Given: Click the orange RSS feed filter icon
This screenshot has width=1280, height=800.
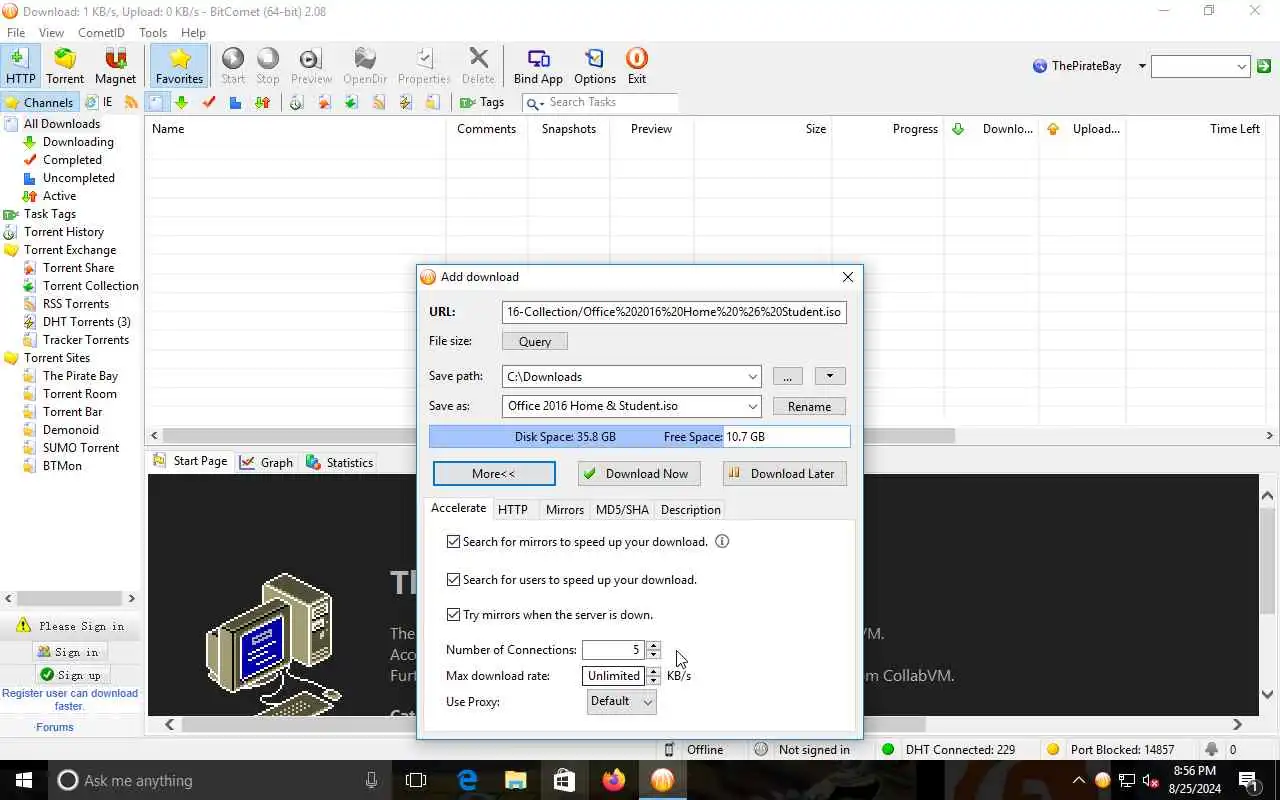Looking at the screenshot, I should [x=131, y=102].
